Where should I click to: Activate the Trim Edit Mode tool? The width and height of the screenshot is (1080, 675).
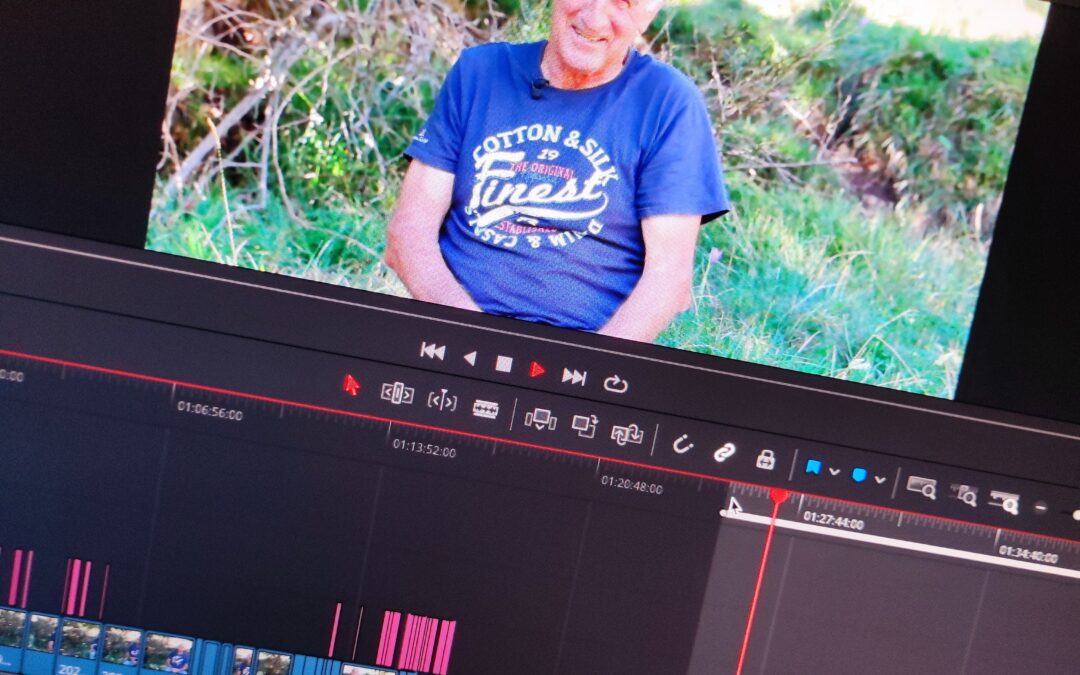coord(397,394)
